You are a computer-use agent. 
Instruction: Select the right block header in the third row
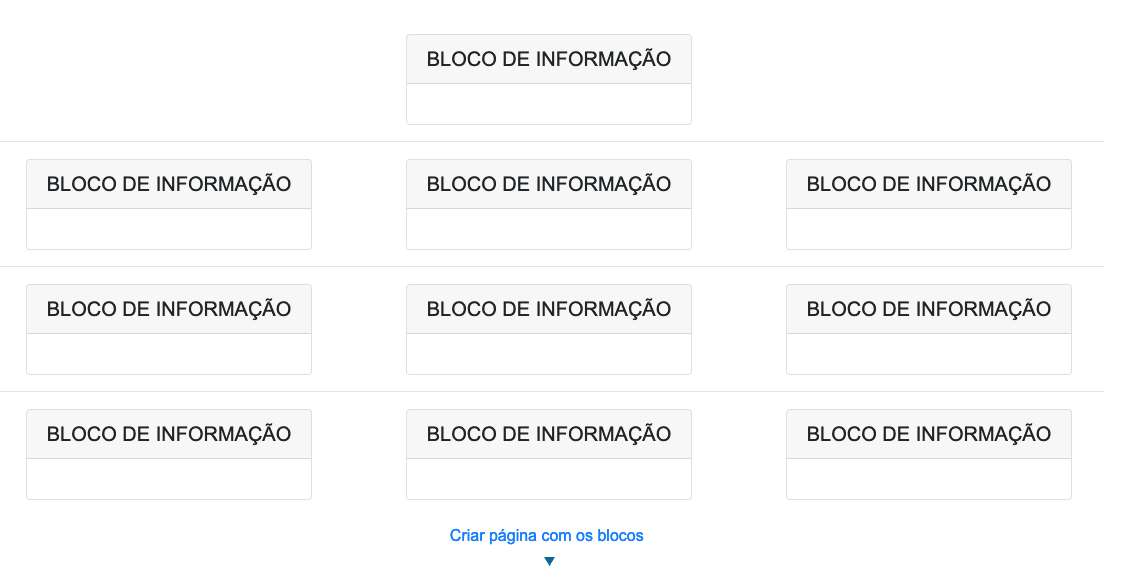pos(928,309)
